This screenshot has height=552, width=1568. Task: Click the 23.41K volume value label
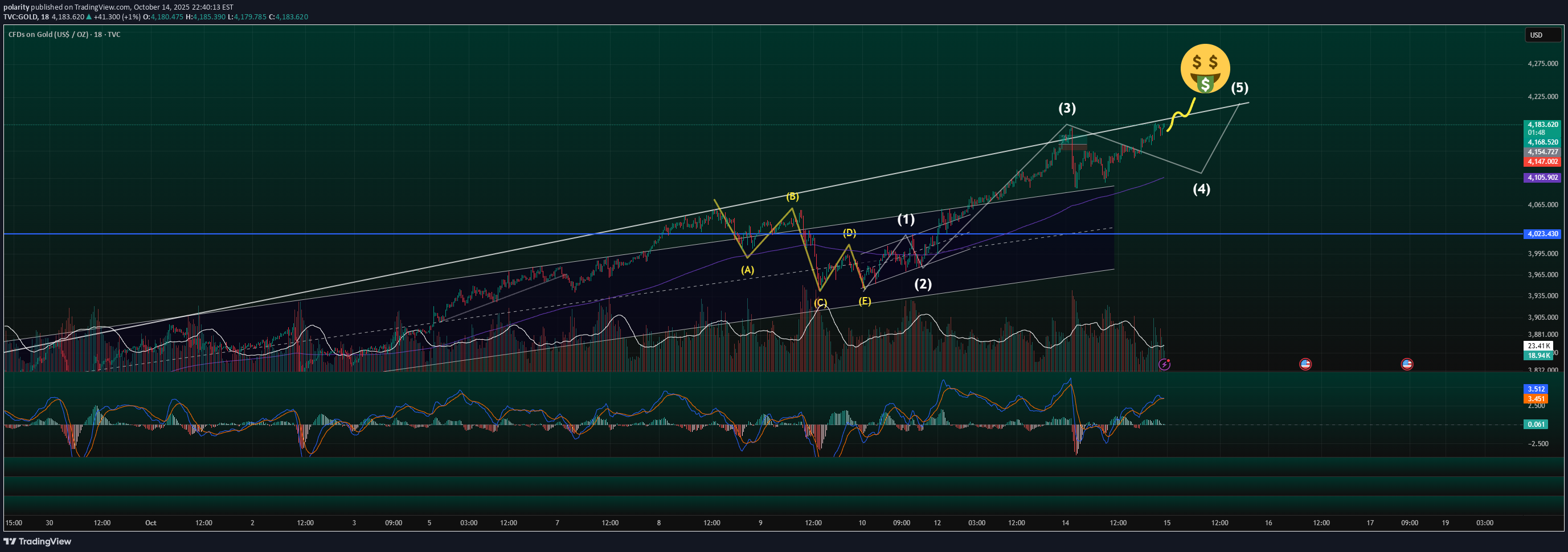point(1538,346)
